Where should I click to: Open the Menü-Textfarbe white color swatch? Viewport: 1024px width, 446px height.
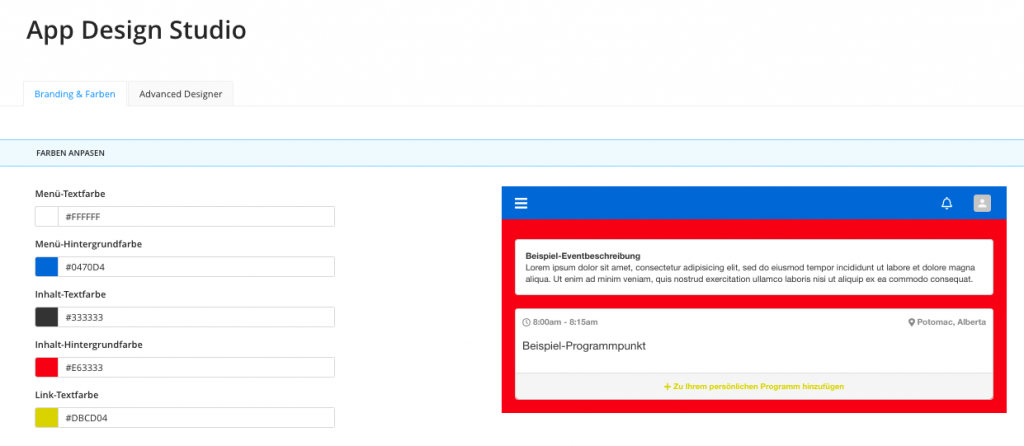(x=46, y=217)
